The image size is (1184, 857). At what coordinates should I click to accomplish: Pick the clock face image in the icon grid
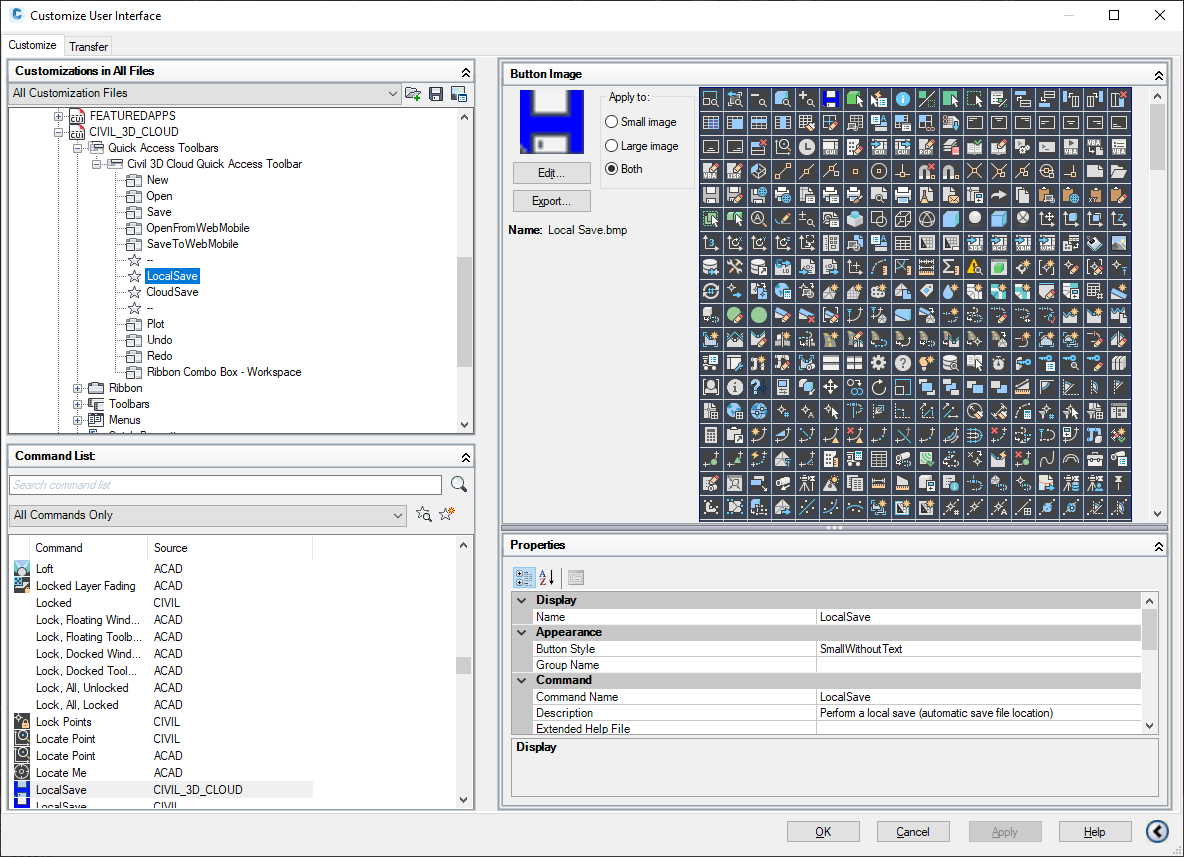point(806,147)
